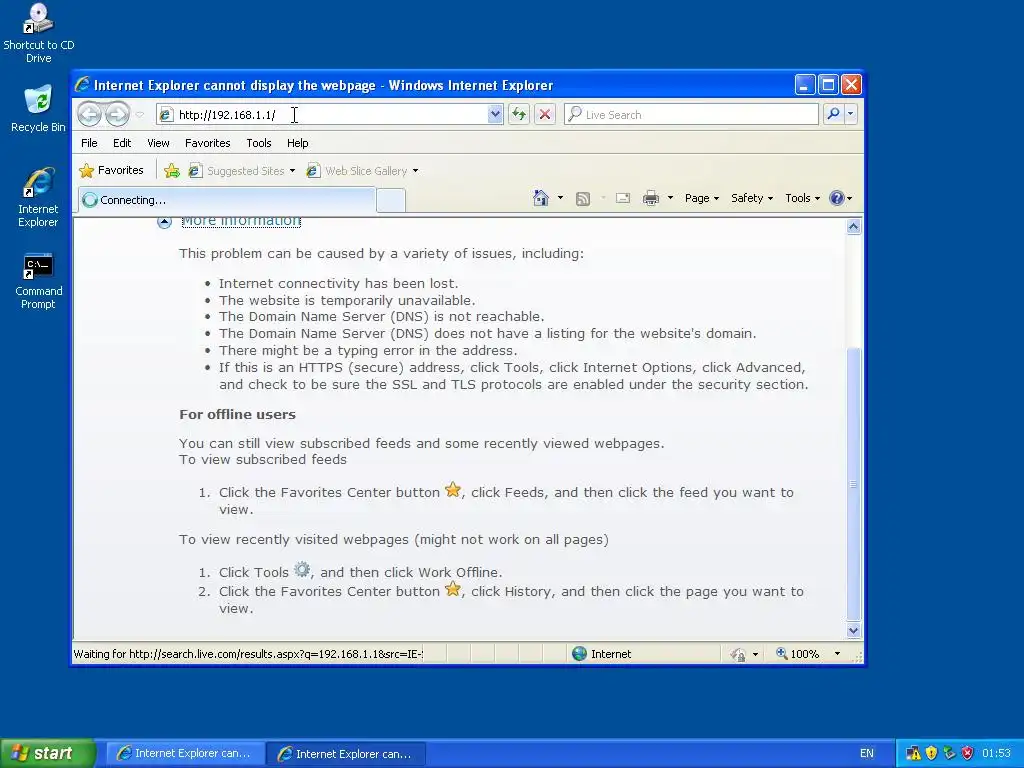Click yellow security shield tray icon

point(931,754)
